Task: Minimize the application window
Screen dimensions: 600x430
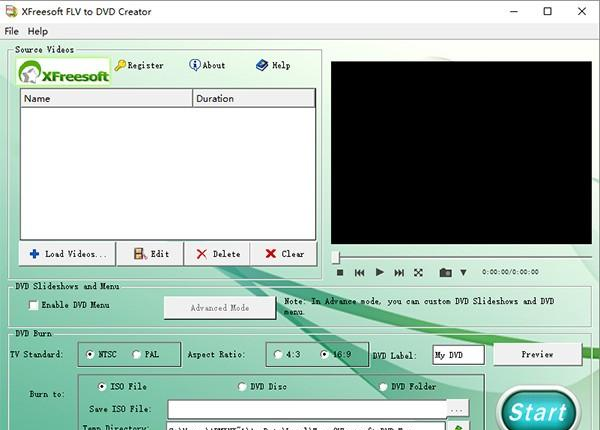Action: click(514, 11)
